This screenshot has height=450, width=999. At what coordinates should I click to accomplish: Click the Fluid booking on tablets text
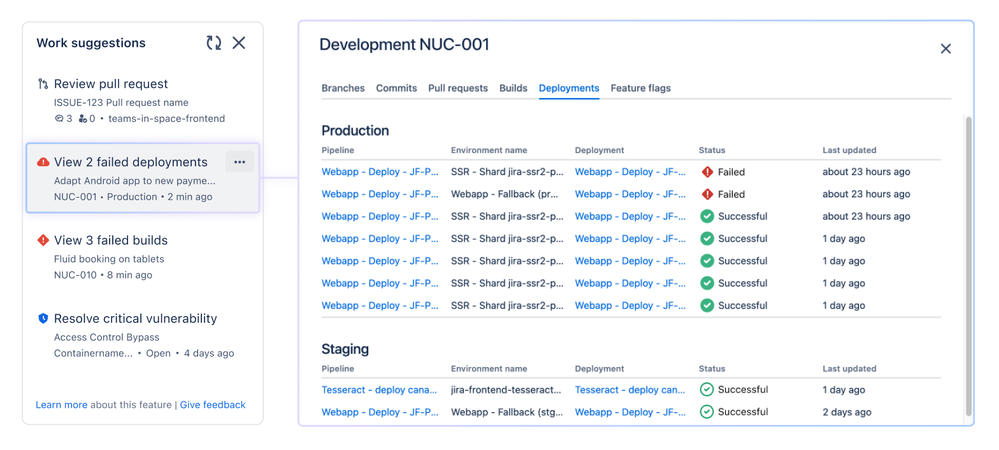coord(109,259)
